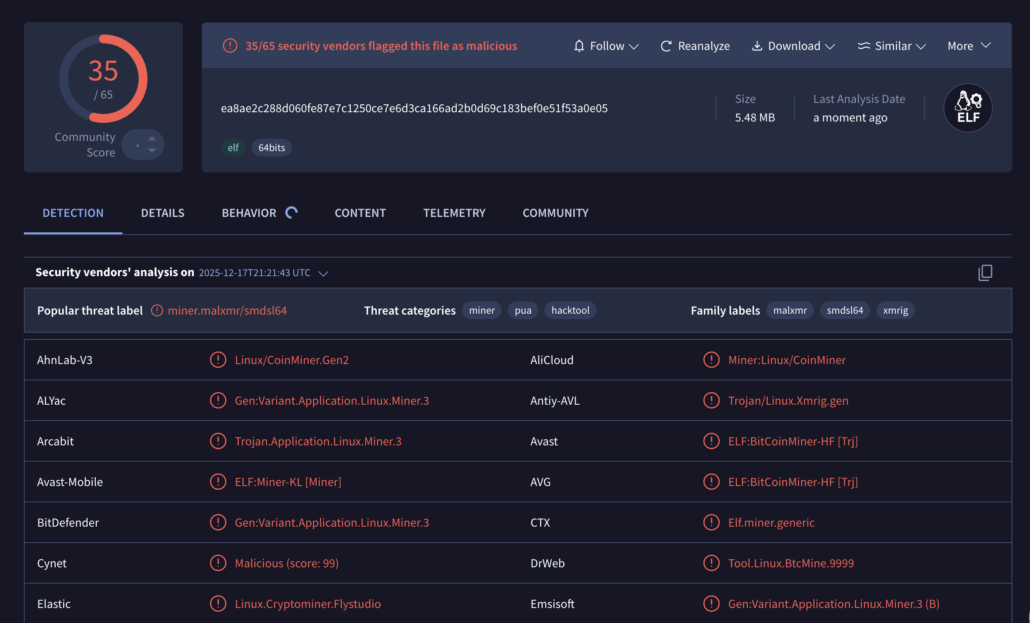1030x623 pixels.
Task: Click the miner threat category tag
Action: tap(482, 311)
